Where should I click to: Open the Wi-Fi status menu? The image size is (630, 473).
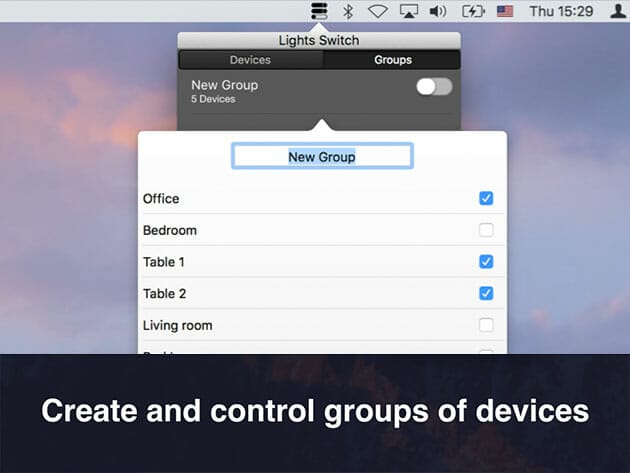click(x=377, y=11)
